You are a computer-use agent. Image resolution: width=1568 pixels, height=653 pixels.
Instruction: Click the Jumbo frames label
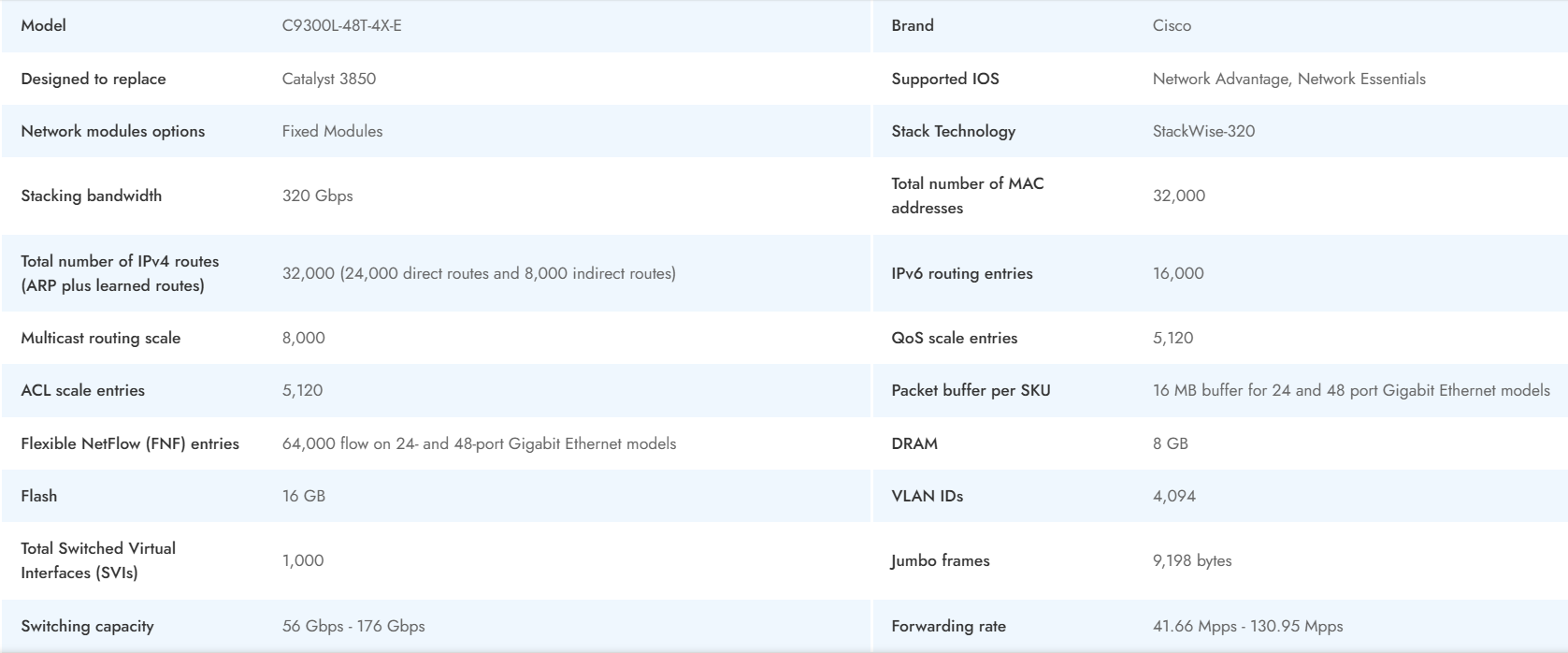[940, 560]
